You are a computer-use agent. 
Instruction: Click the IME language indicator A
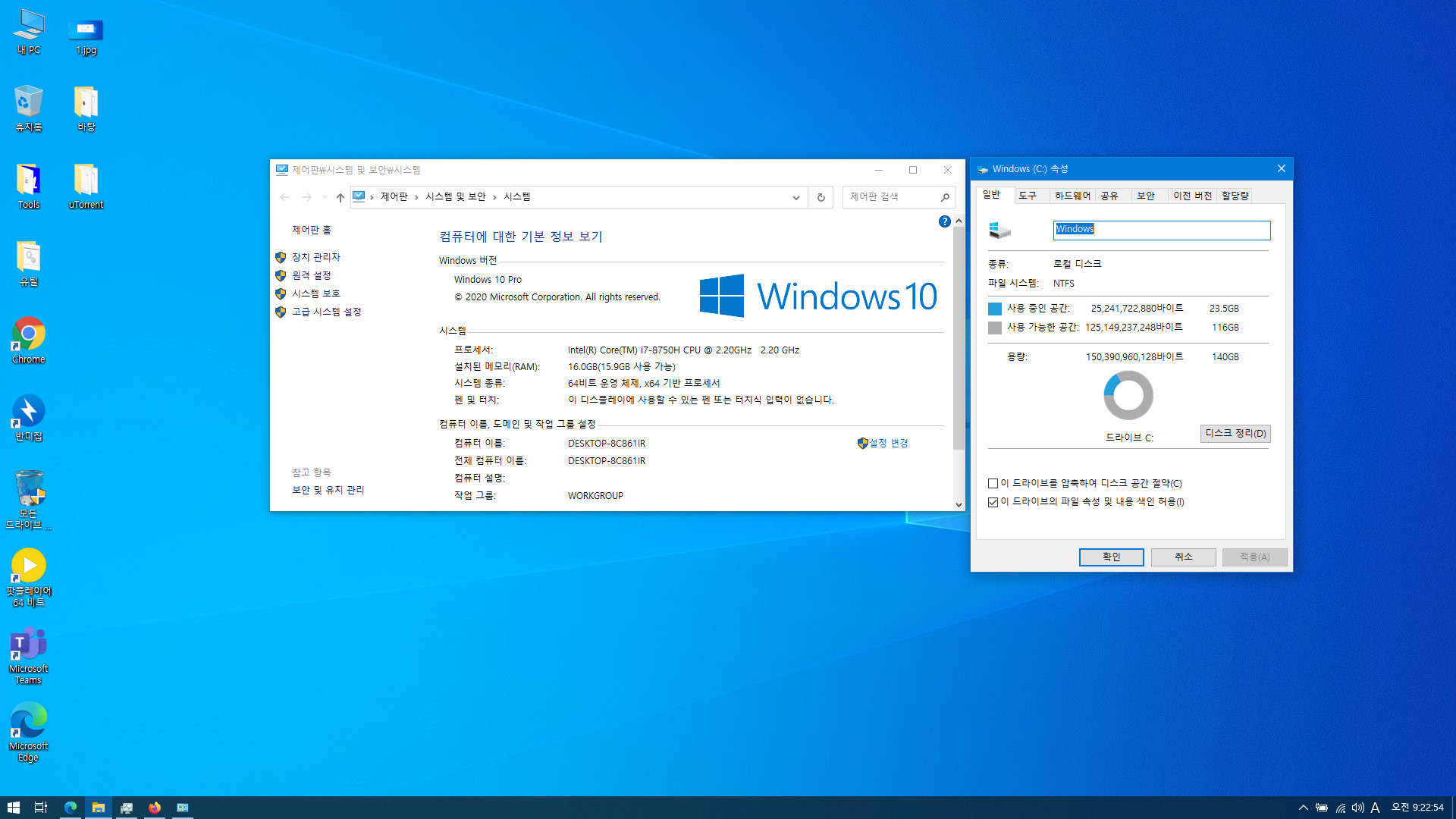tap(1375, 808)
